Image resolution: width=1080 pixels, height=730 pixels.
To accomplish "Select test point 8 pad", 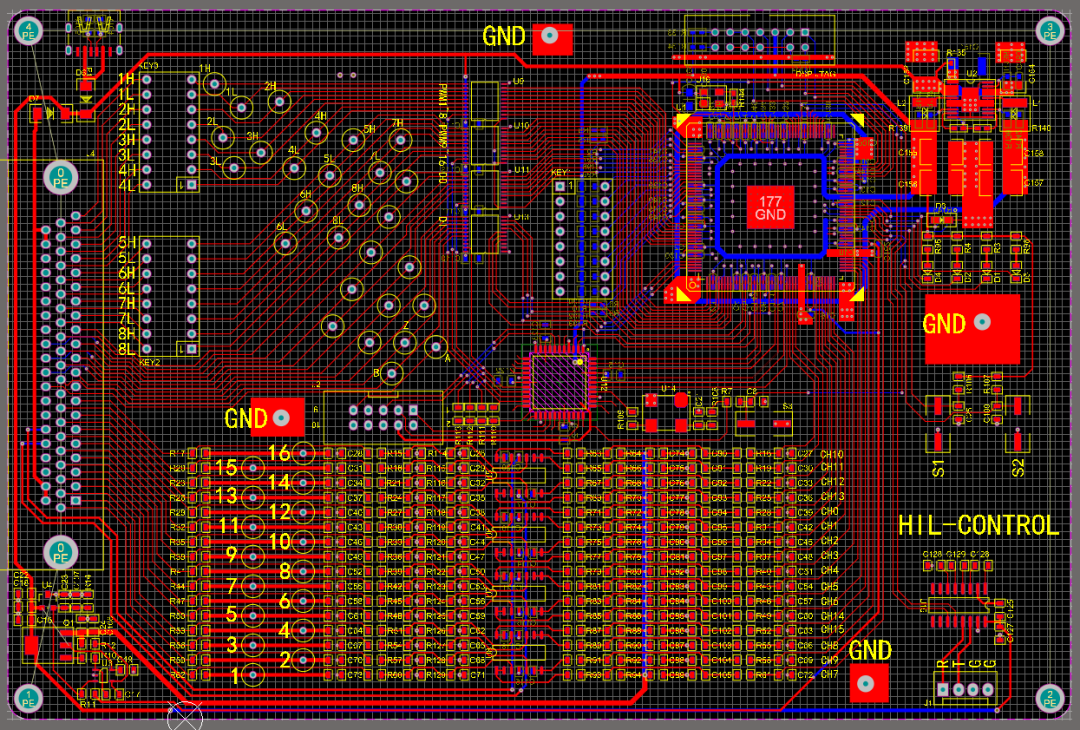I will pos(303,572).
